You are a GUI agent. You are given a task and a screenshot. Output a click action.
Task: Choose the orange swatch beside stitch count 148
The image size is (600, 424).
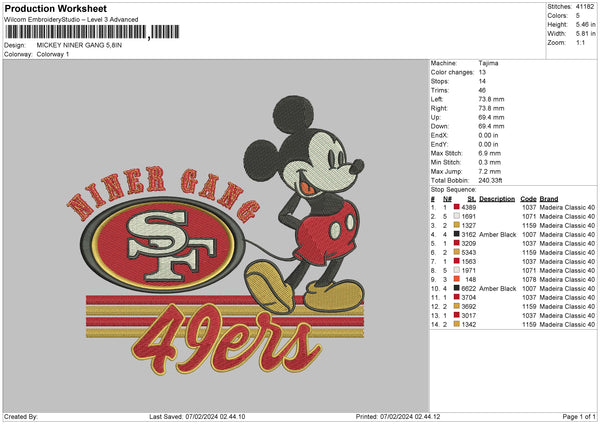457,279
